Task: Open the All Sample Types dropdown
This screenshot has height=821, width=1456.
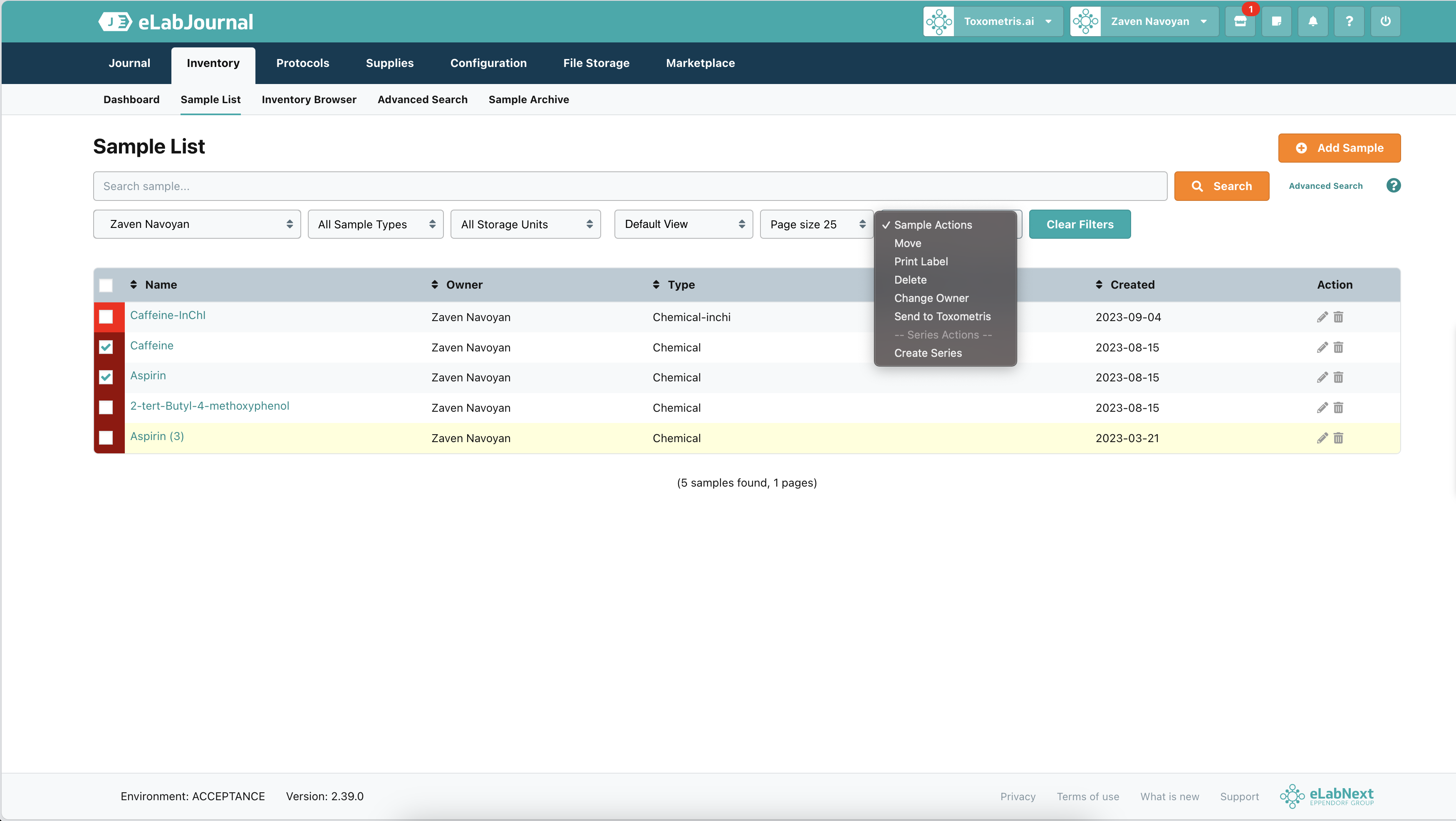Action: [375, 224]
